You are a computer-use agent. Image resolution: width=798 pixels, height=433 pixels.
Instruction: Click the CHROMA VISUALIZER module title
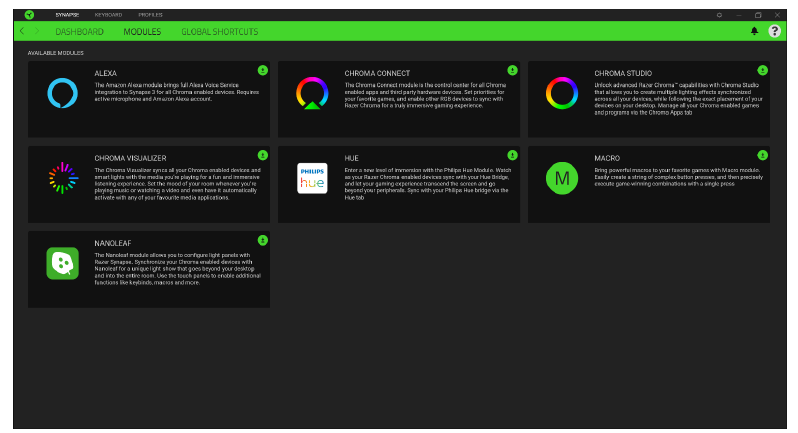(x=130, y=158)
